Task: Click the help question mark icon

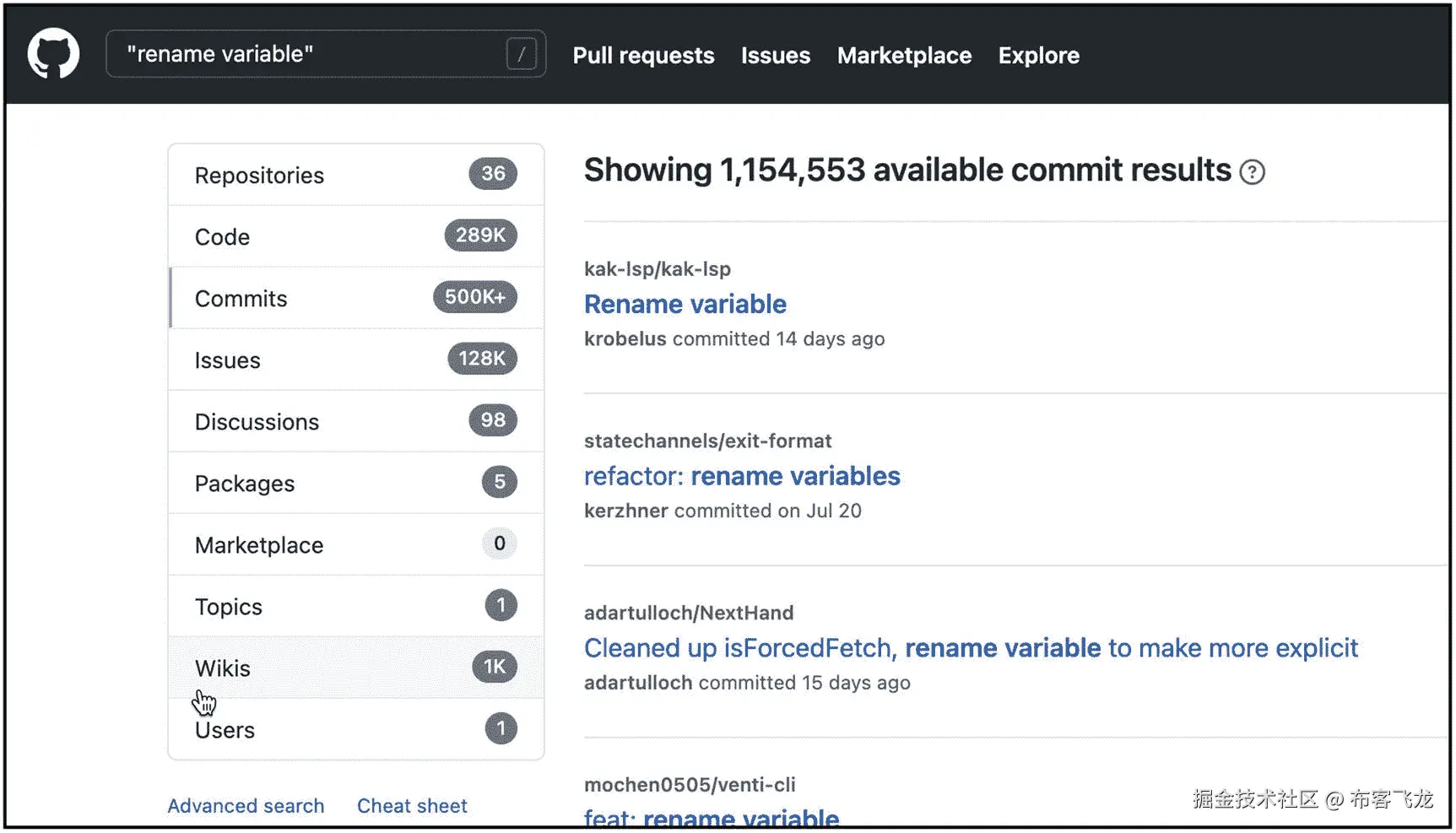Action: pos(1253,172)
